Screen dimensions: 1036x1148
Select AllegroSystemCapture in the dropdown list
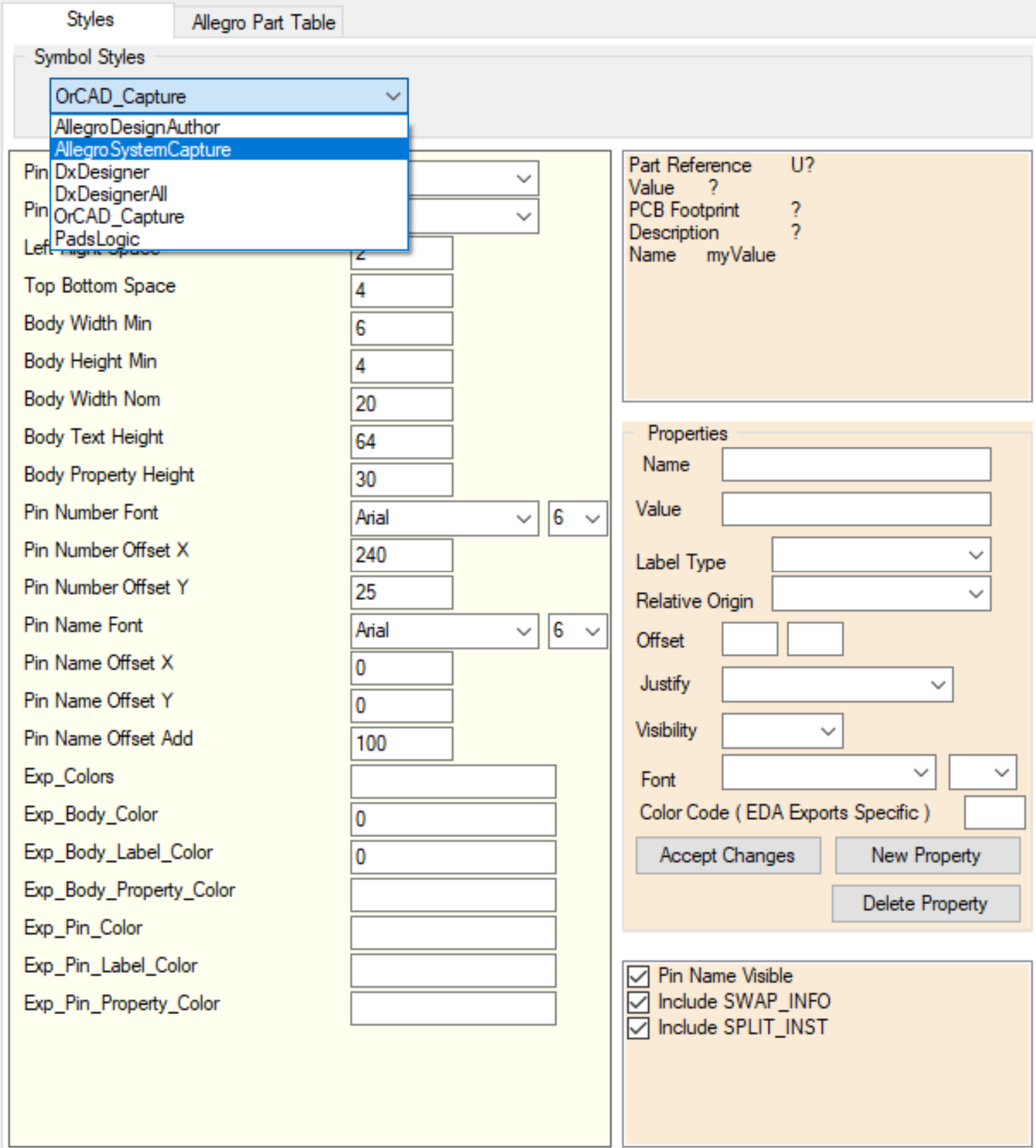230,149
